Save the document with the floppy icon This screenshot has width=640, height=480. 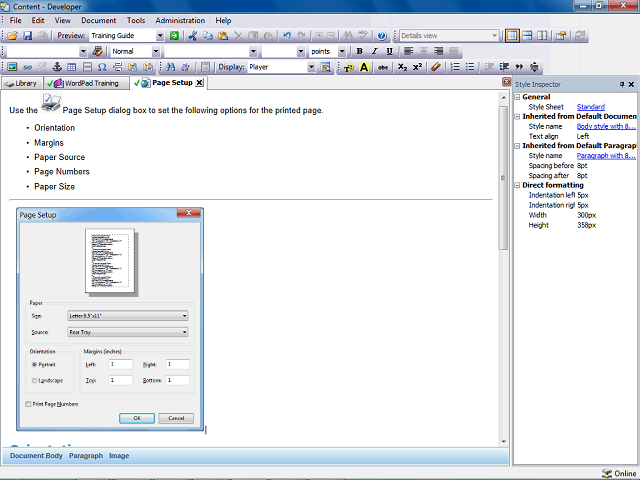click(27, 36)
